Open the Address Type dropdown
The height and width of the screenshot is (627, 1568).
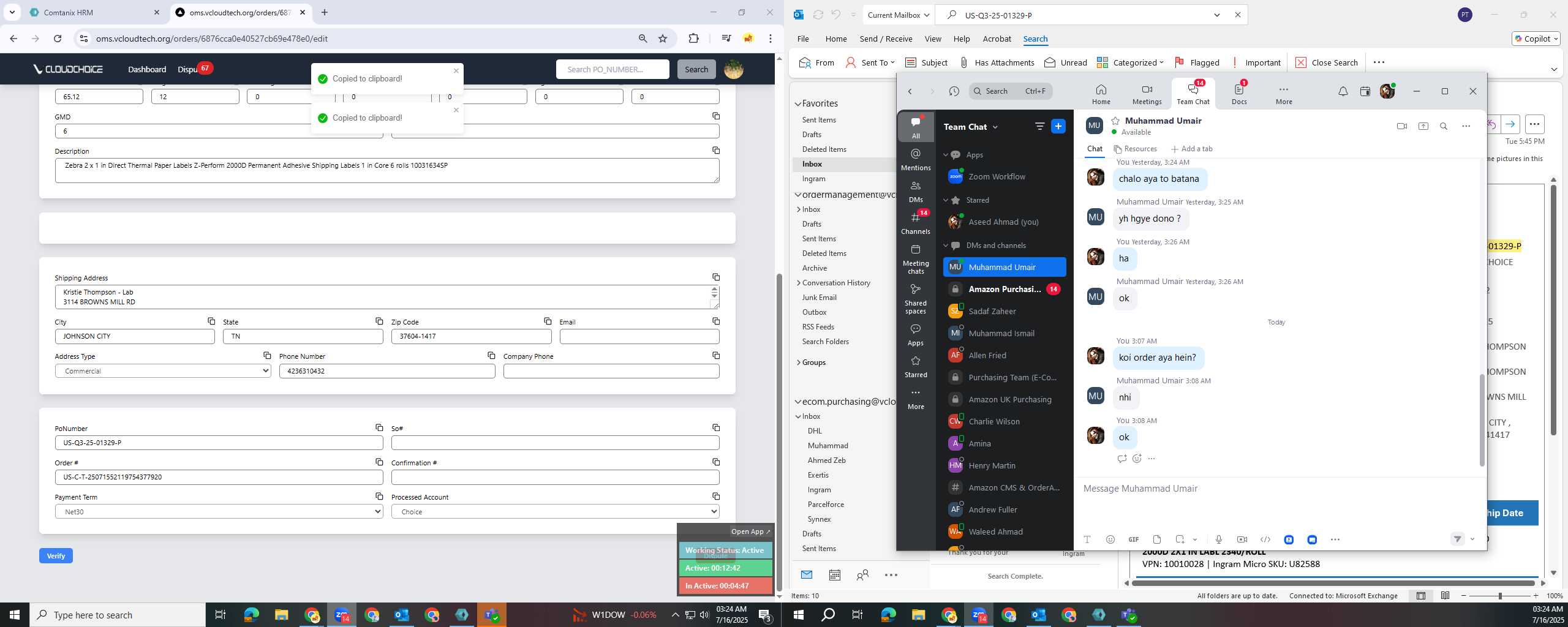coord(163,371)
